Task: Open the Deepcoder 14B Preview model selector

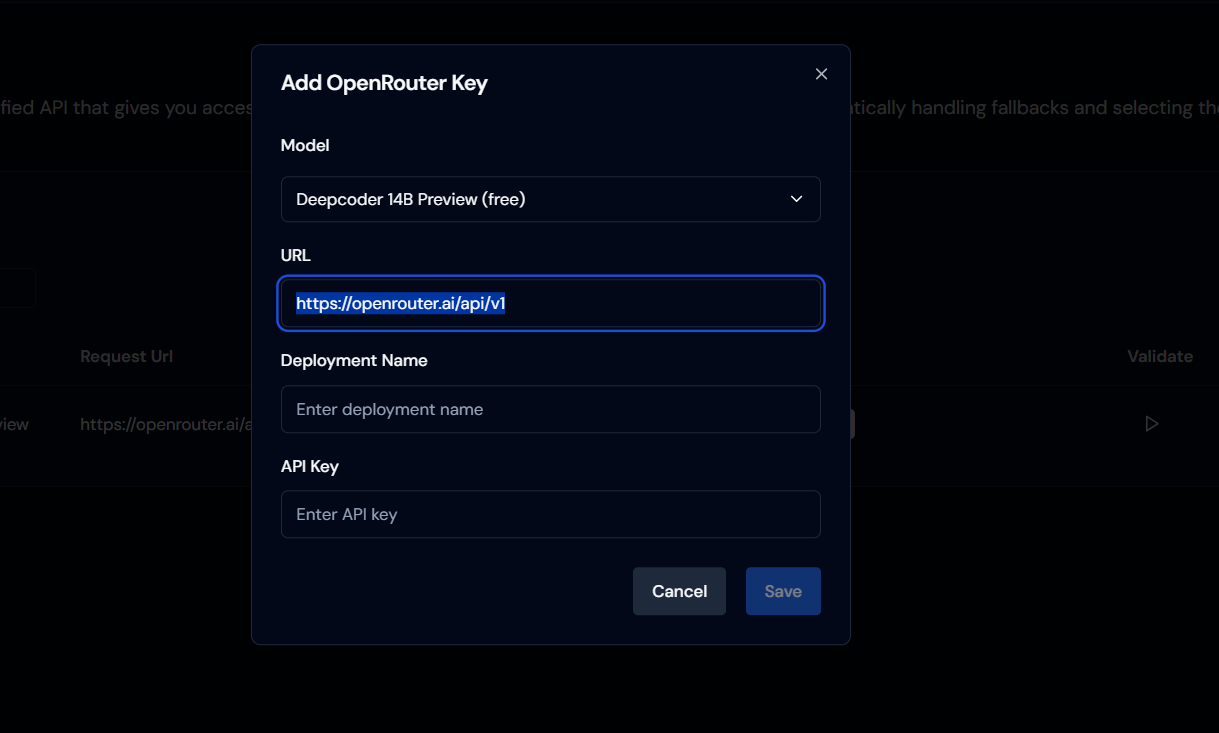Action: point(550,199)
